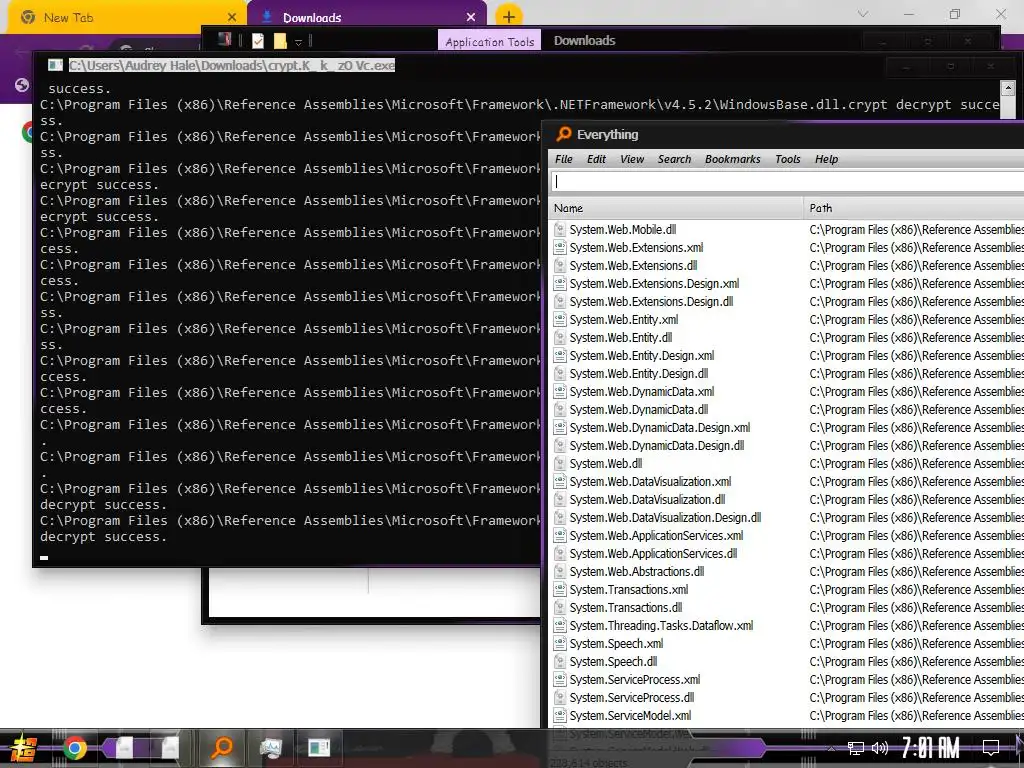Viewport: 1024px width, 768px height.
Task: Open the View menu in Everything
Action: [632, 159]
